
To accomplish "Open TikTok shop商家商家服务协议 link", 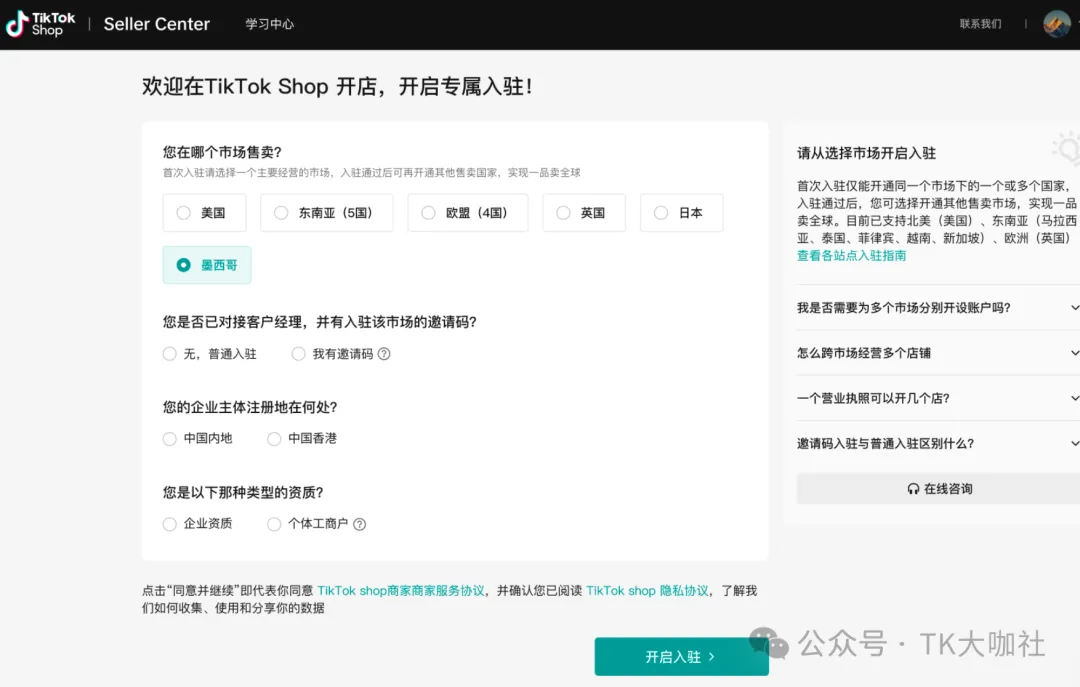I will pyautogui.click(x=401, y=591).
